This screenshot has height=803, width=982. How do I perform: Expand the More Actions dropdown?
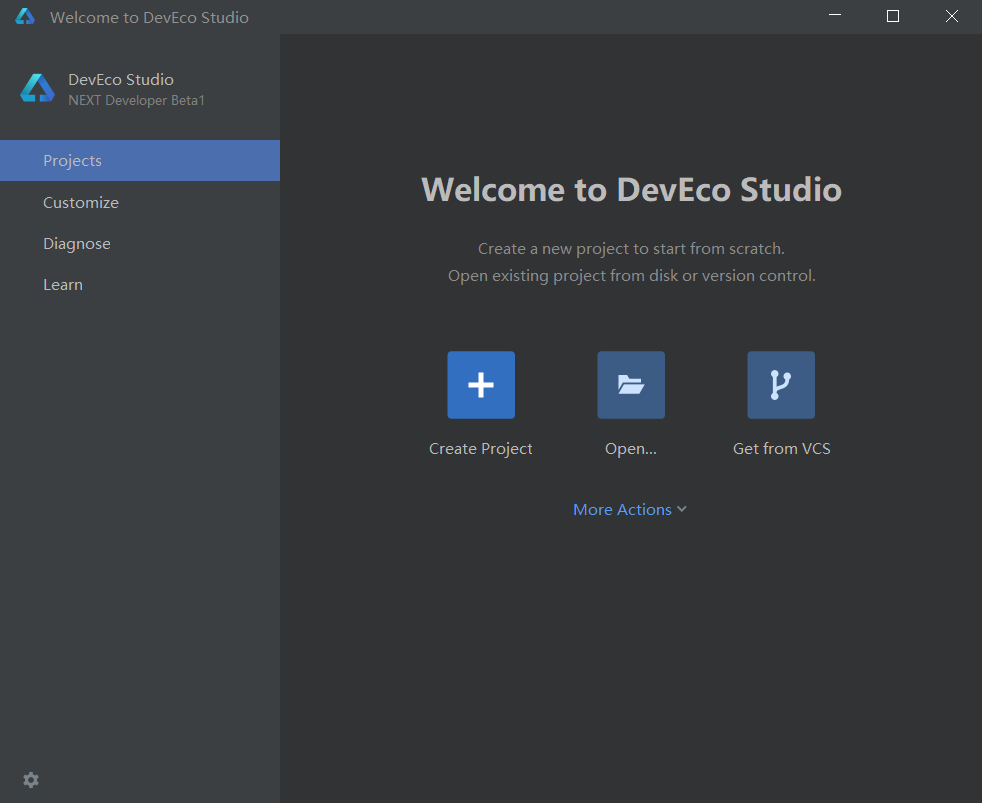630,509
